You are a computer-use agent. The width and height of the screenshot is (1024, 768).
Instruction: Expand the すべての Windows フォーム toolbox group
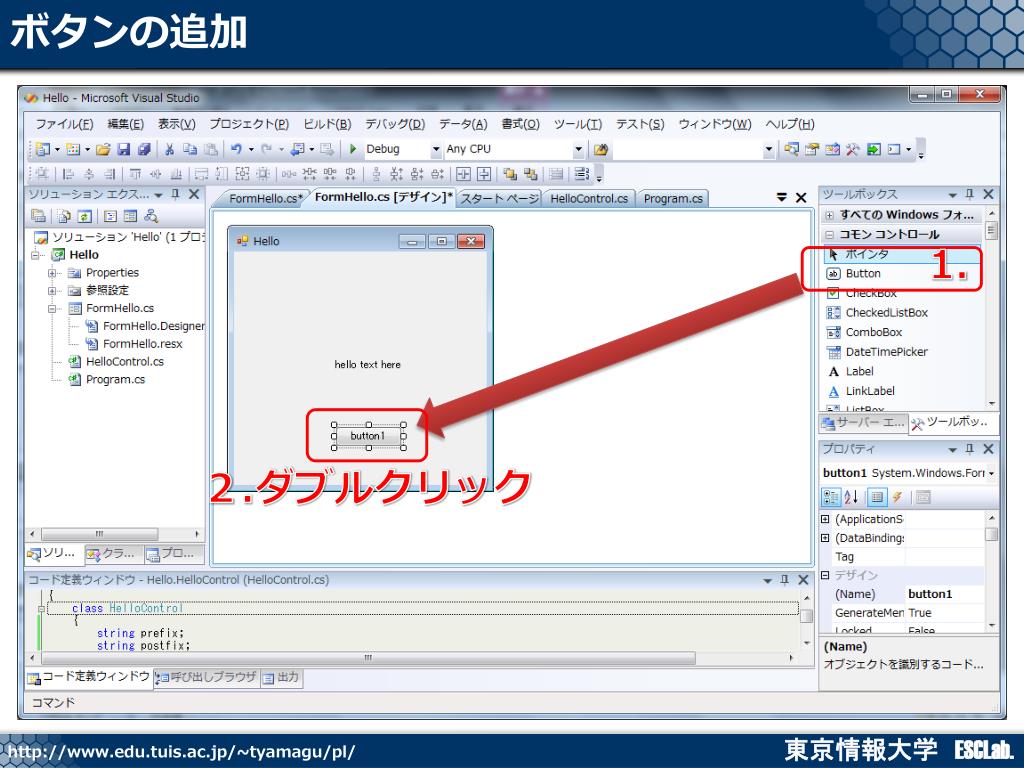click(x=829, y=215)
